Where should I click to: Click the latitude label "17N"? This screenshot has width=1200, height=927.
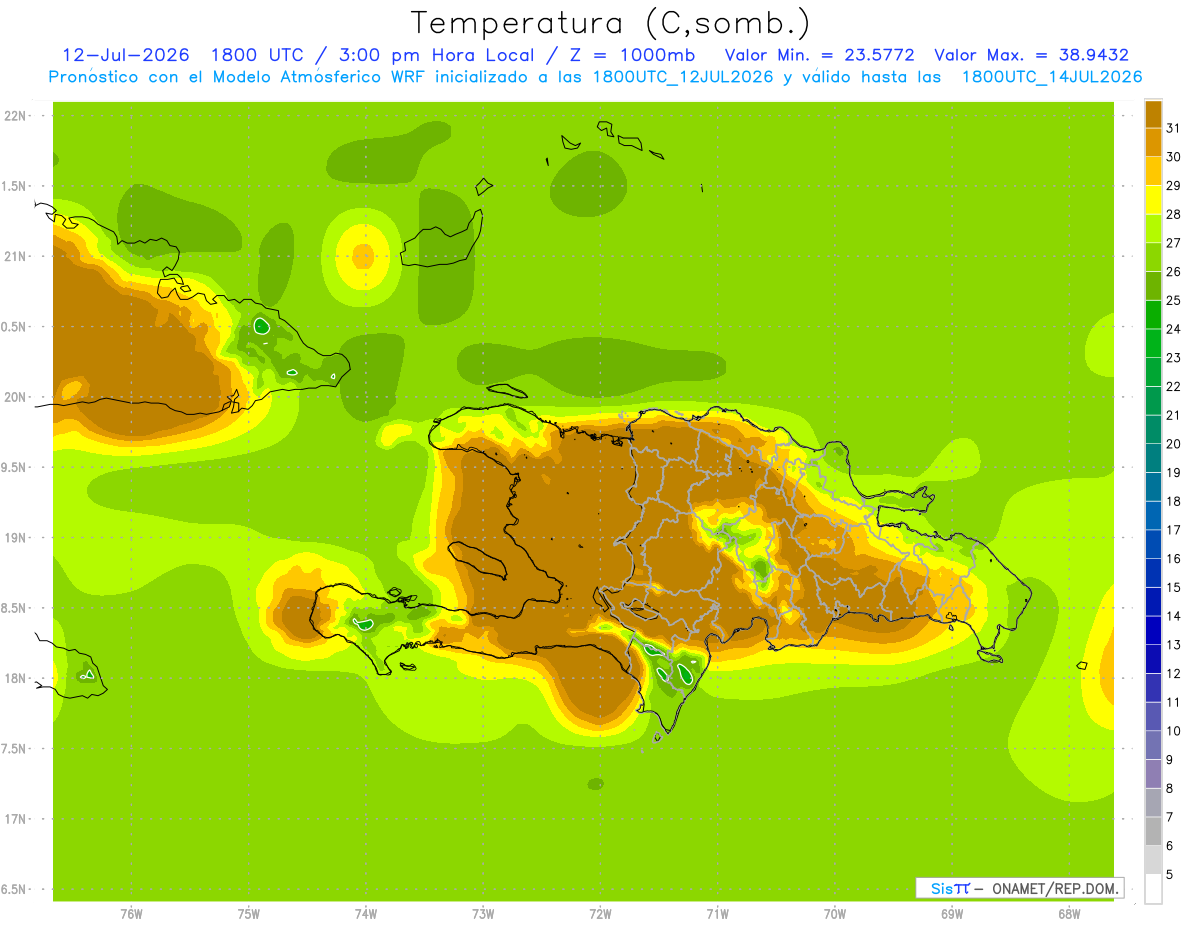[16, 819]
